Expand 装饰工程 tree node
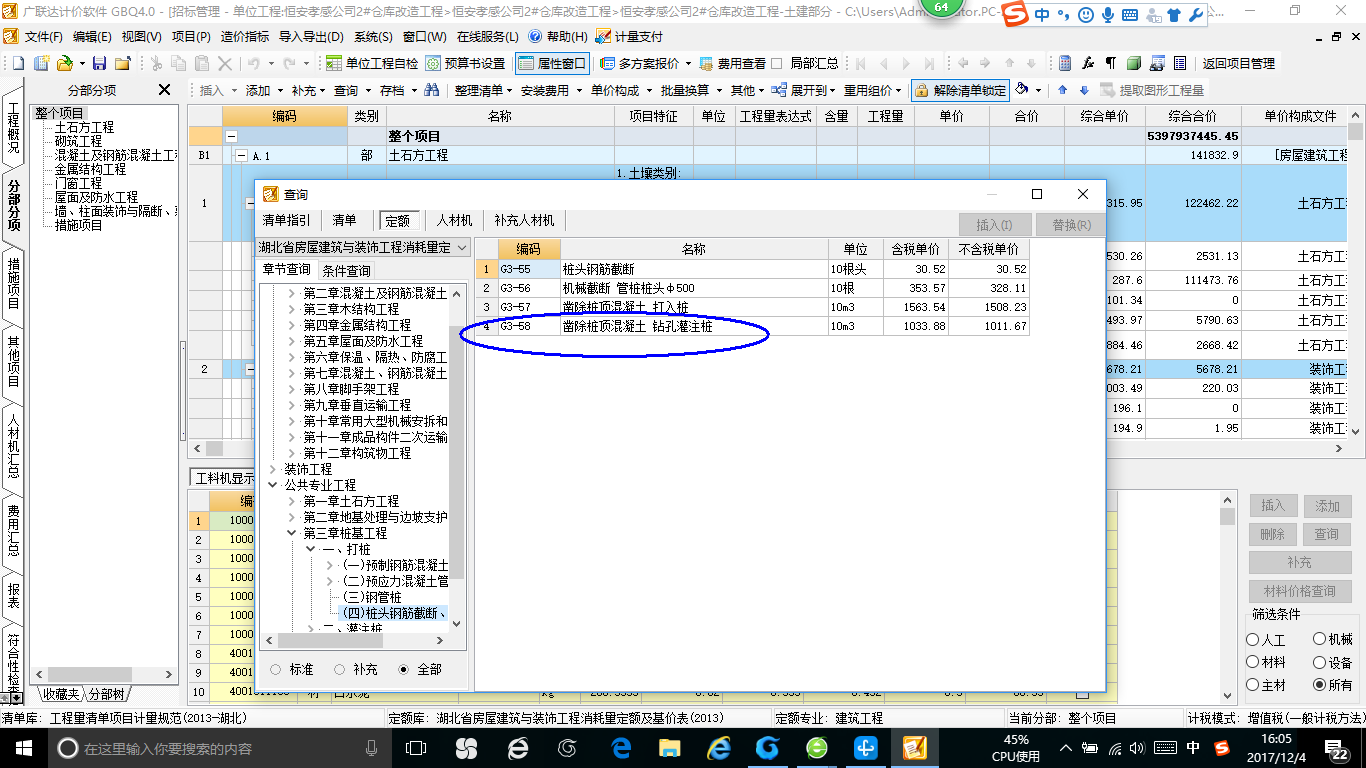1366x768 pixels. tap(273, 469)
